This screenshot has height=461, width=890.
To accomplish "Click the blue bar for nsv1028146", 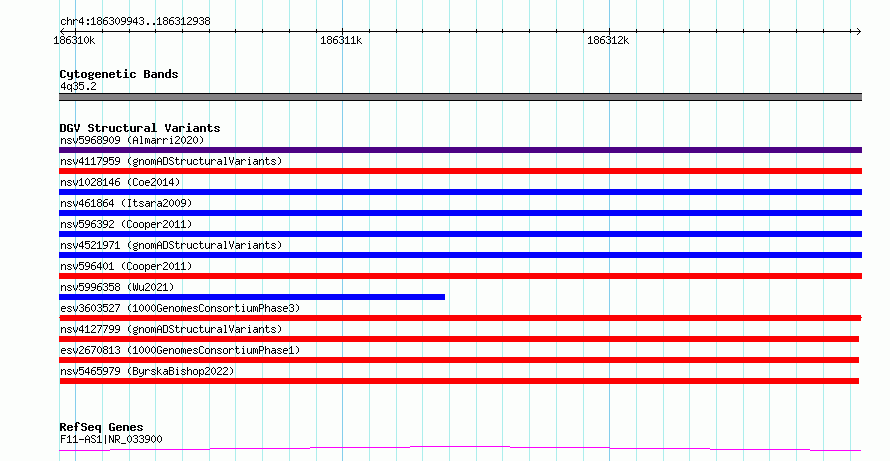I will 460,192.
